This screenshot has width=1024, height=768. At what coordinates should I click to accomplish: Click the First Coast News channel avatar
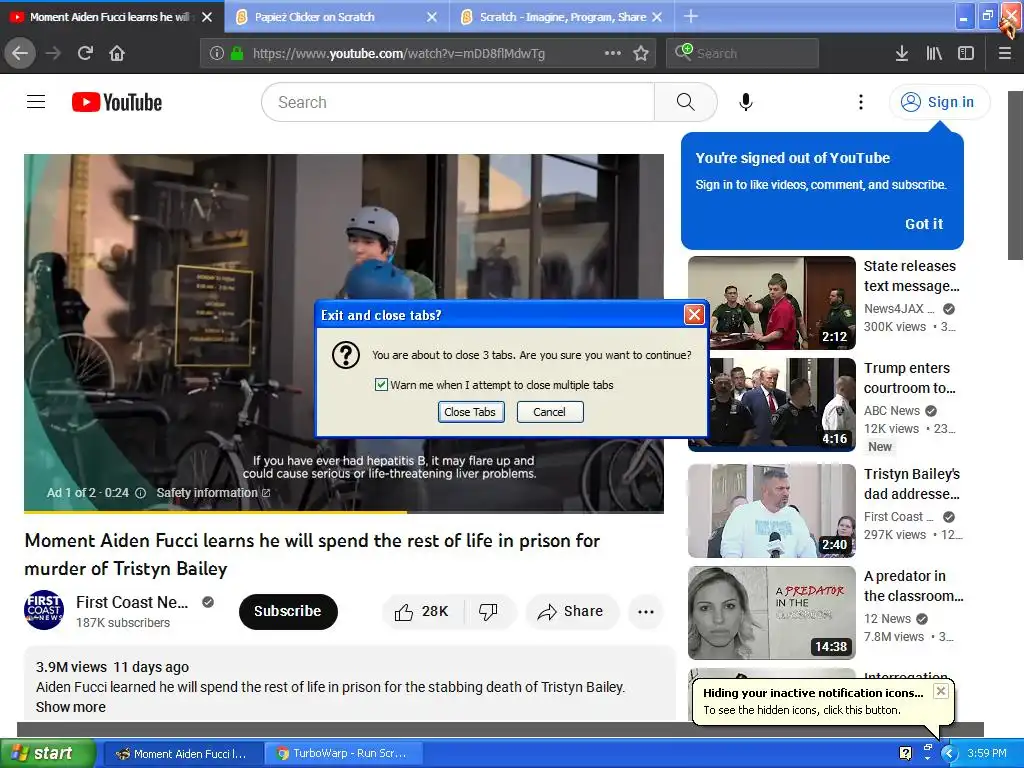(x=44, y=609)
